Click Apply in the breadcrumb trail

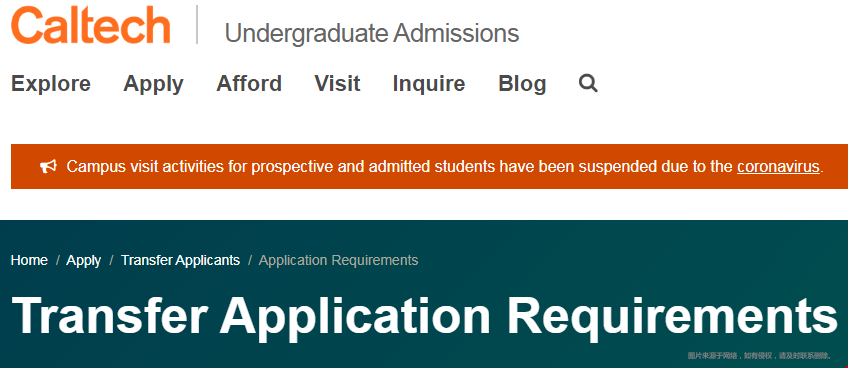pos(84,261)
